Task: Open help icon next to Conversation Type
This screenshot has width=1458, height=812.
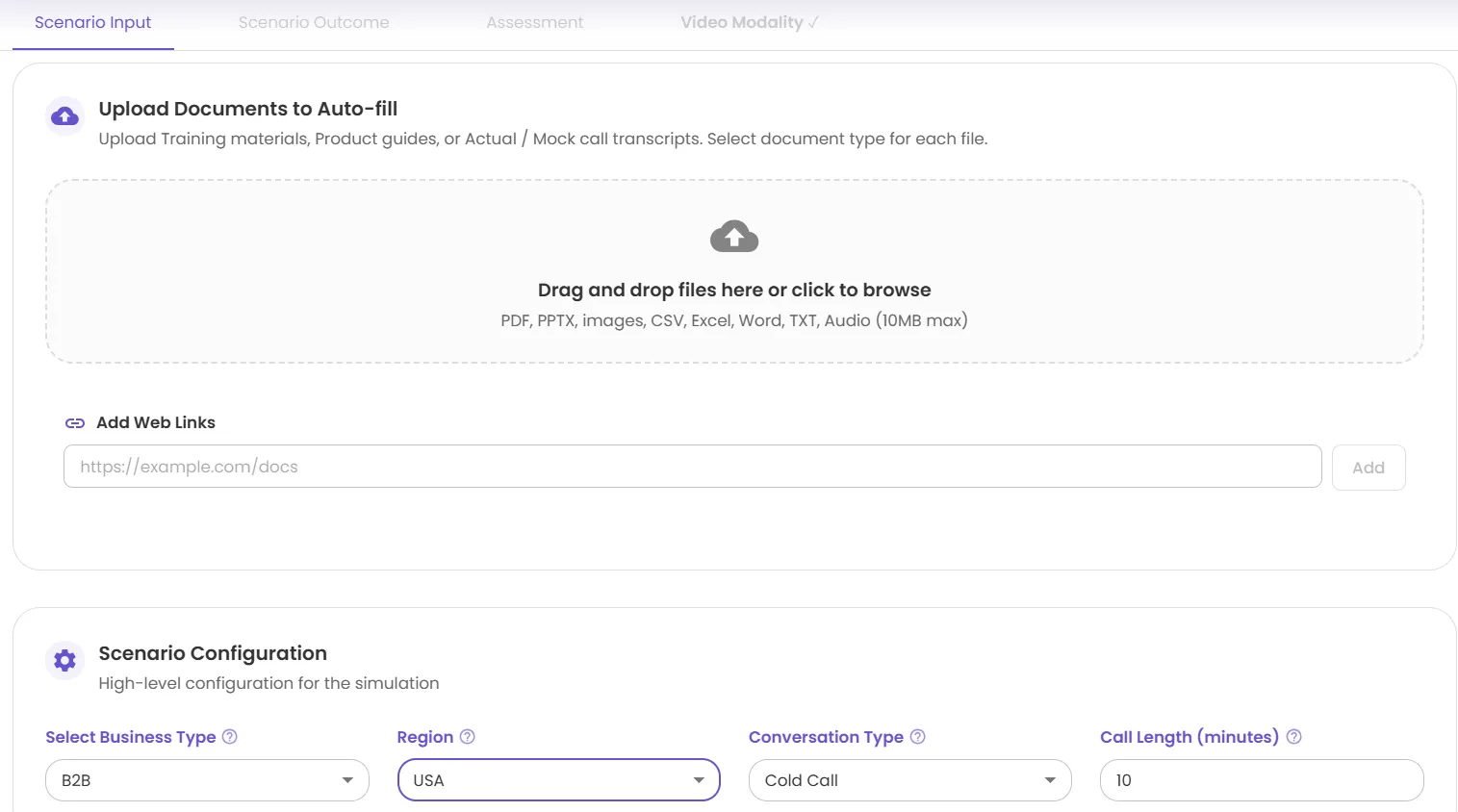Action: pyautogui.click(x=917, y=737)
